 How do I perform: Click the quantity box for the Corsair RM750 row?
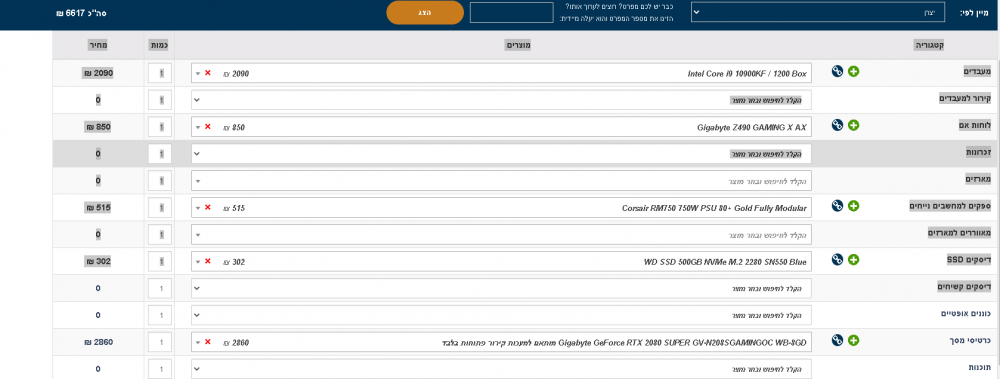point(159,207)
